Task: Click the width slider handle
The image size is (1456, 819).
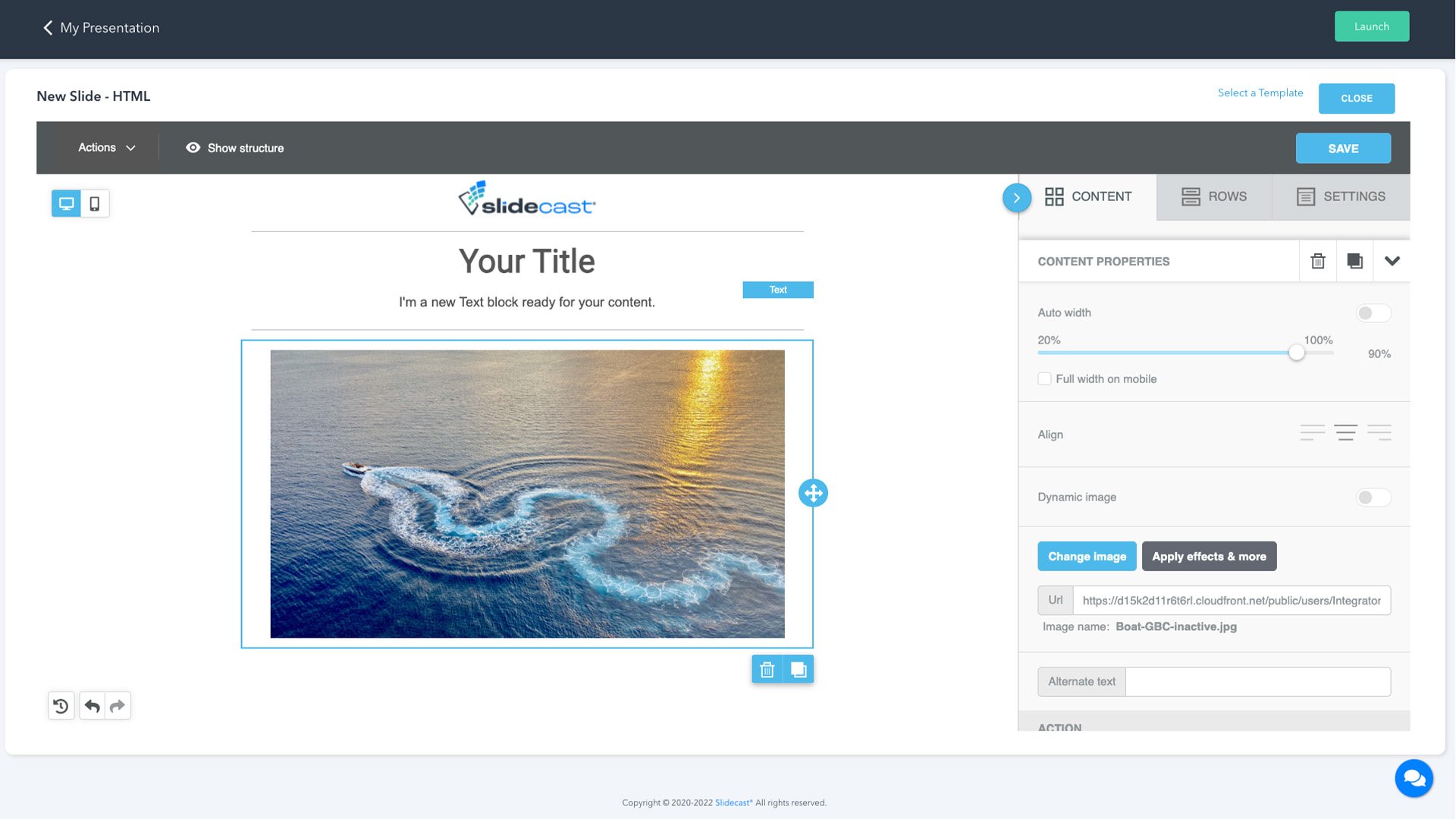Action: [1297, 353]
